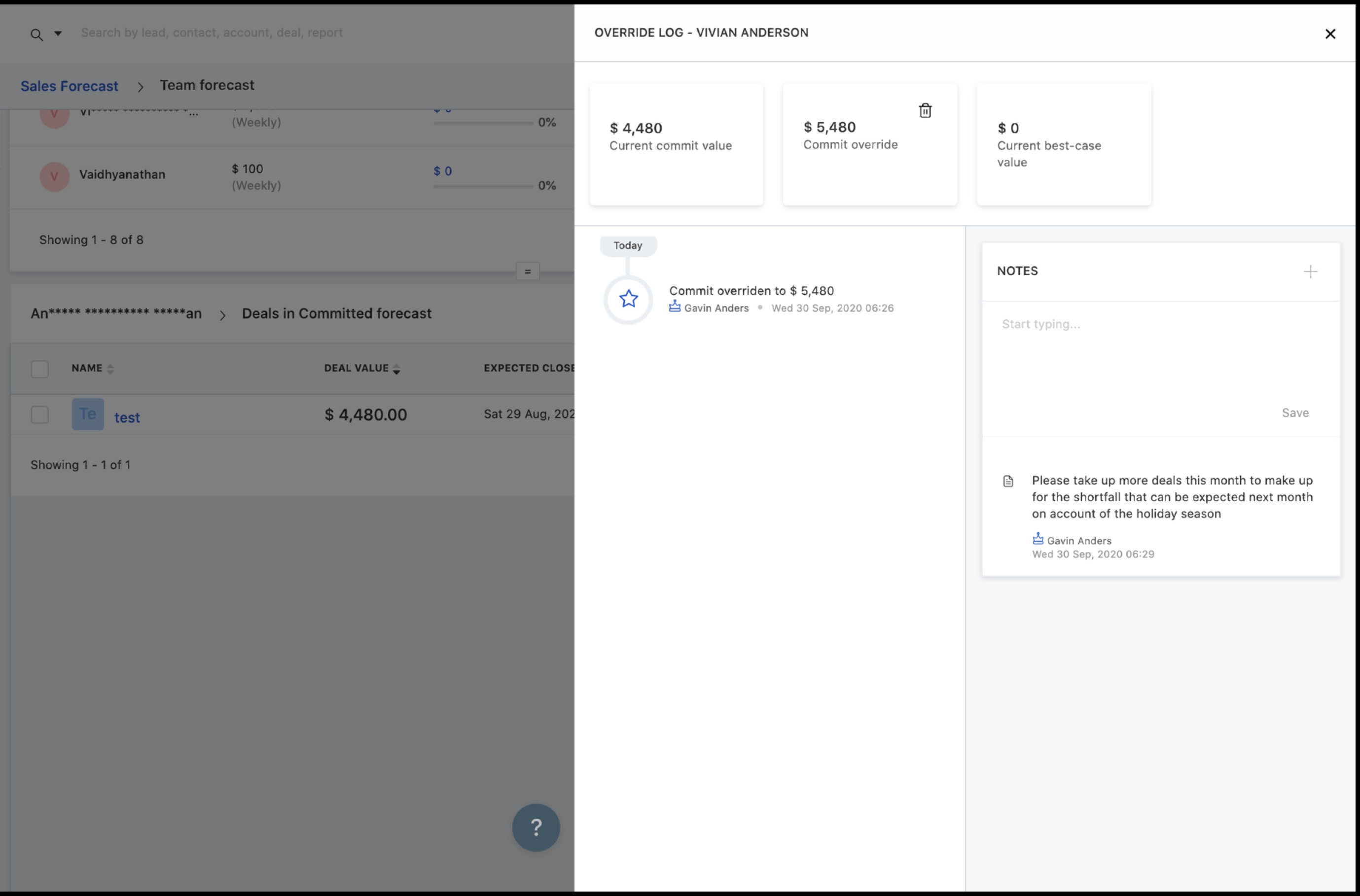Image resolution: width=1360 pixels, height=896 pixels.
Task: Click the Sat 29 Aug expected close date
Action: tap(529, 414)
